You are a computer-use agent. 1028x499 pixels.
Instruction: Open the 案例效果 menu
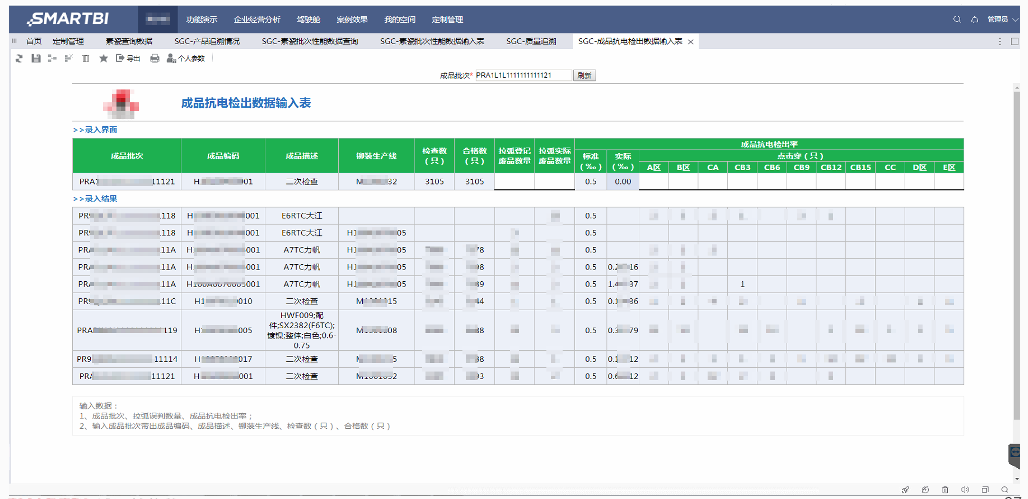coord(350,19)
